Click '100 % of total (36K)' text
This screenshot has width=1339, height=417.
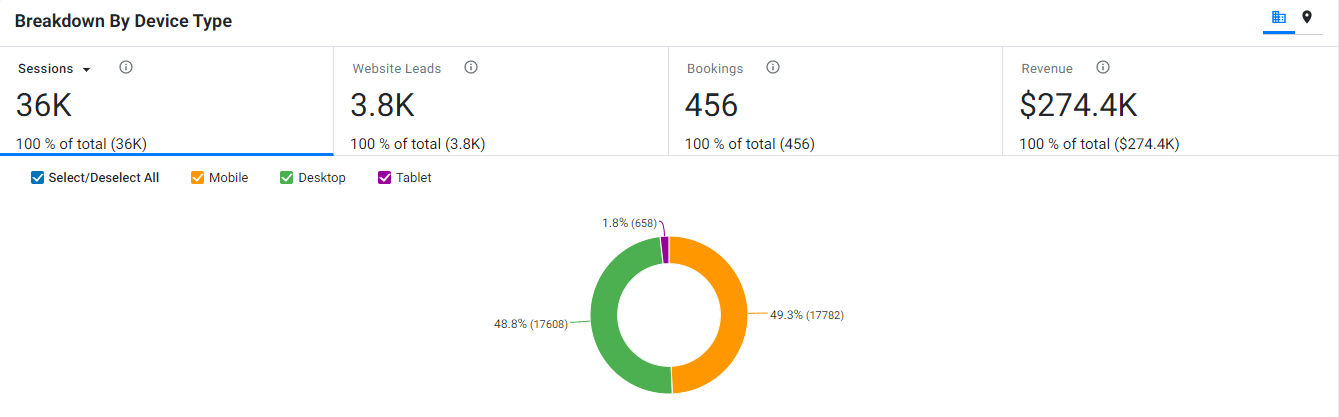81,144
